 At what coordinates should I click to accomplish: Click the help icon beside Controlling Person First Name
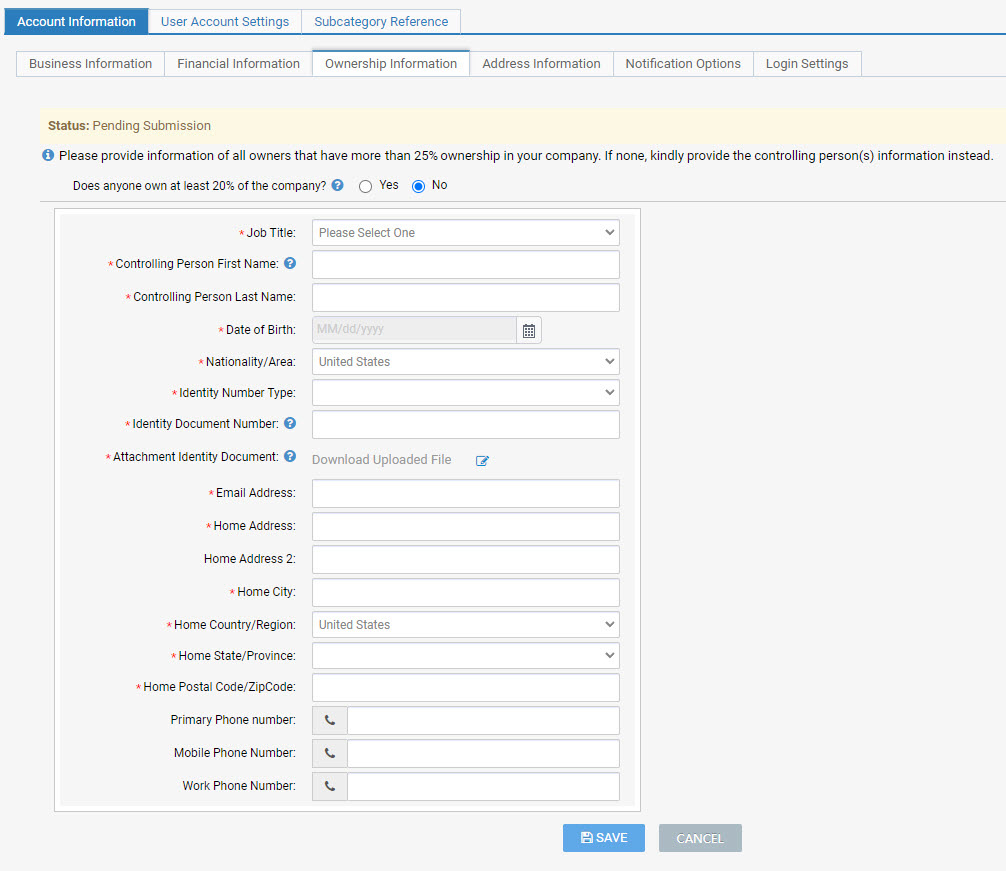pos(289,263)
